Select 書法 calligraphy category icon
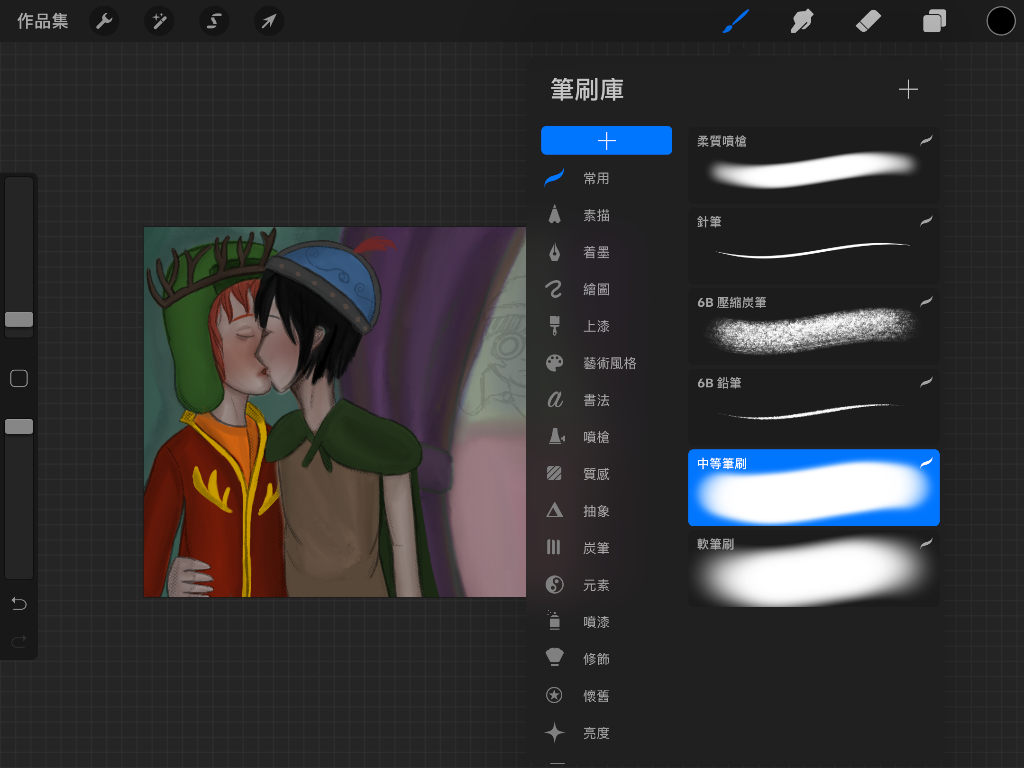The image size is (1024, 768). click(x=554, y=400)
